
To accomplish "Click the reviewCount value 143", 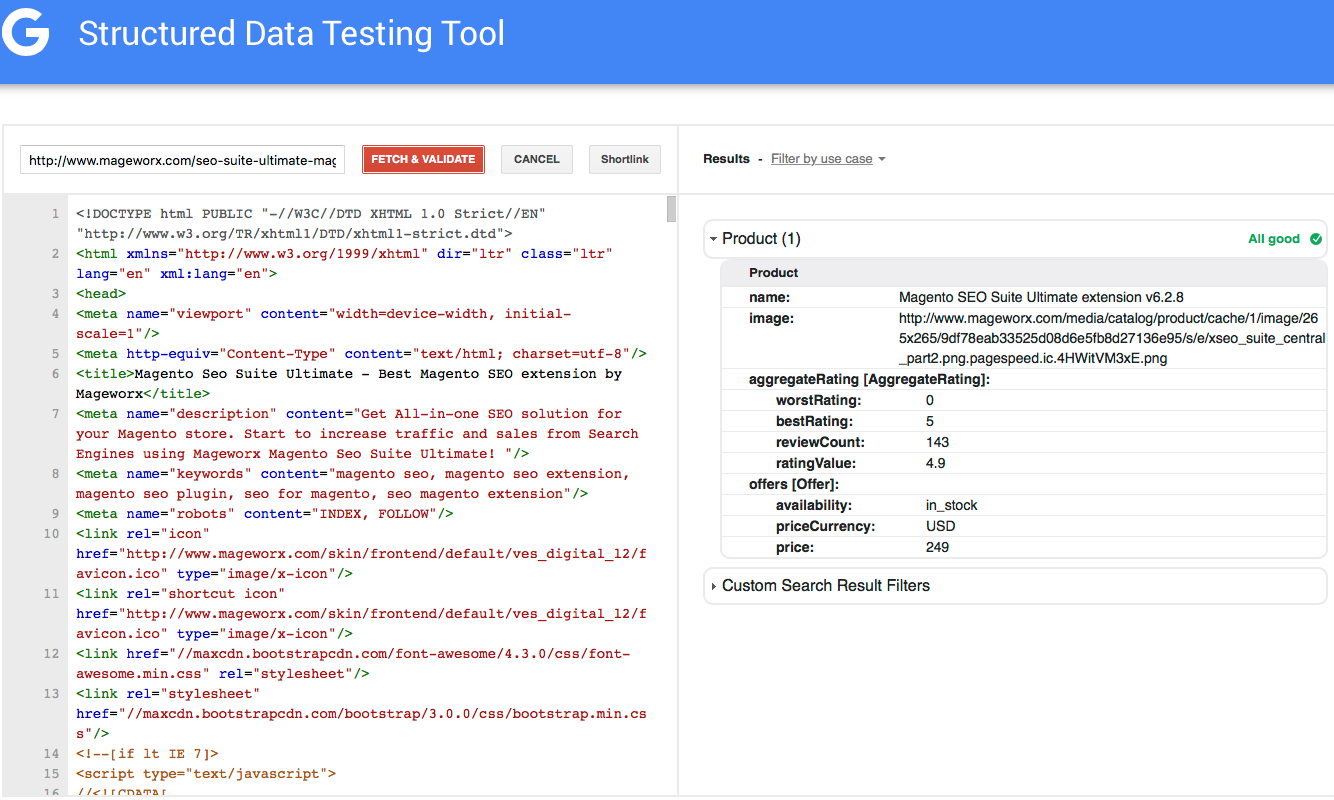I will (x=938, y=443).
